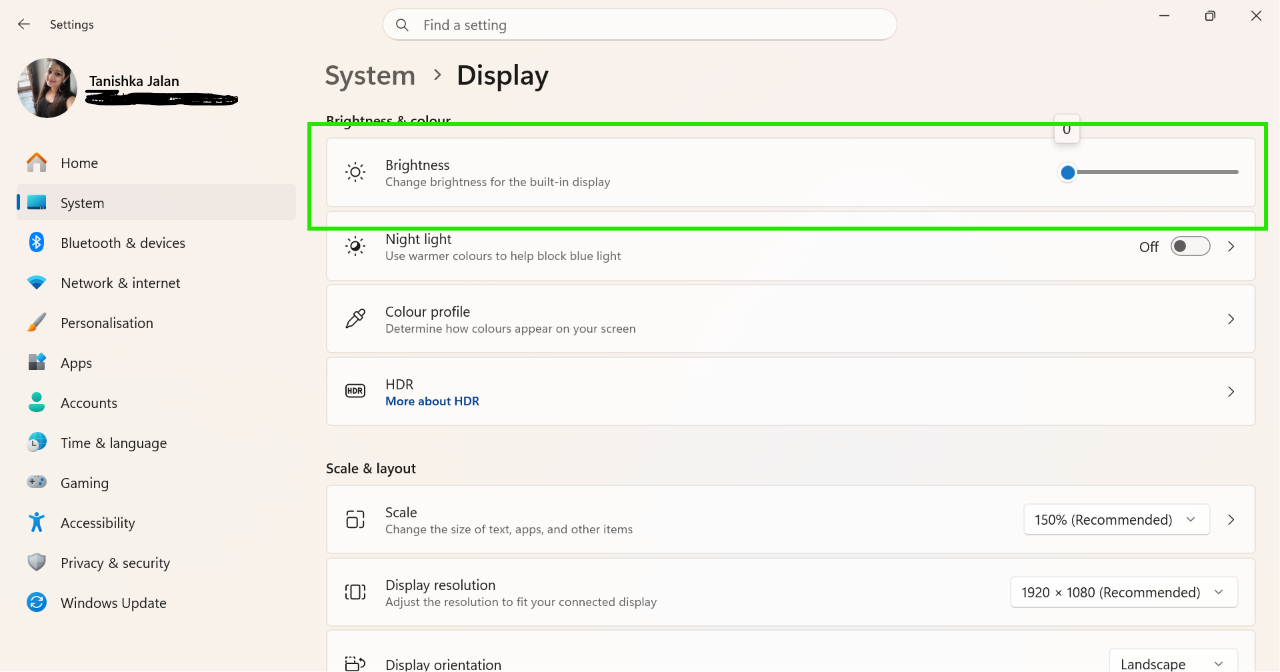The image size is (1280, 672).
Task: Click the System monitor icon
Action: click(x=37, y=202)
